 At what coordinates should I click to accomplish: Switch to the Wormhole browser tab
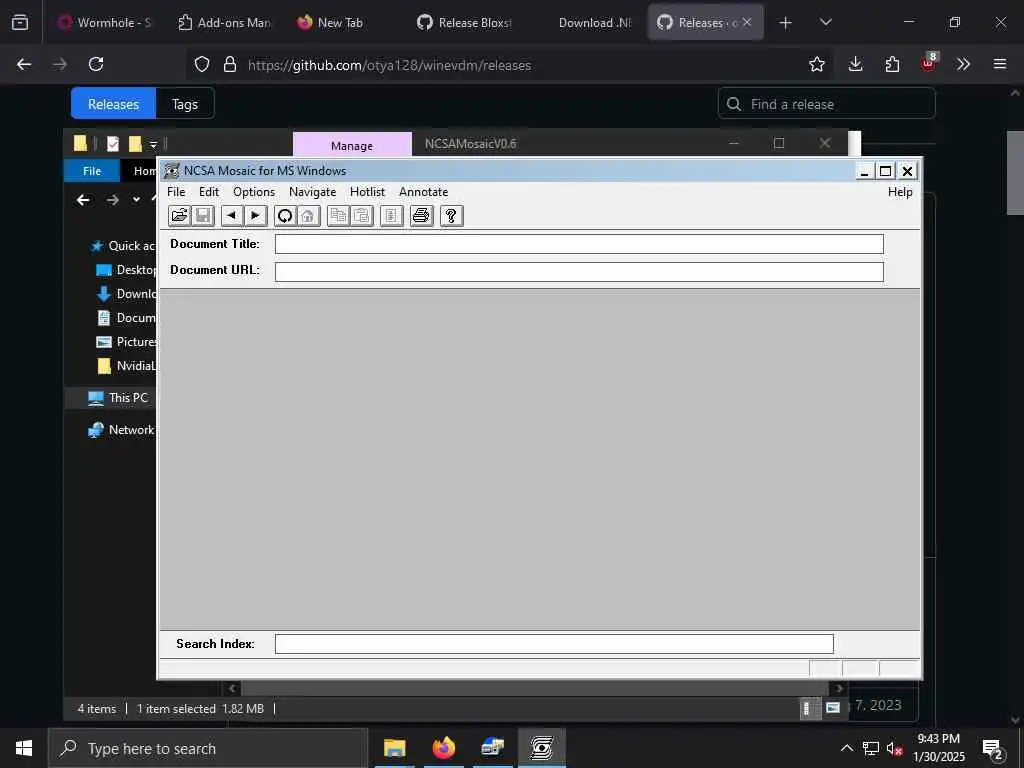coord(104,23)
